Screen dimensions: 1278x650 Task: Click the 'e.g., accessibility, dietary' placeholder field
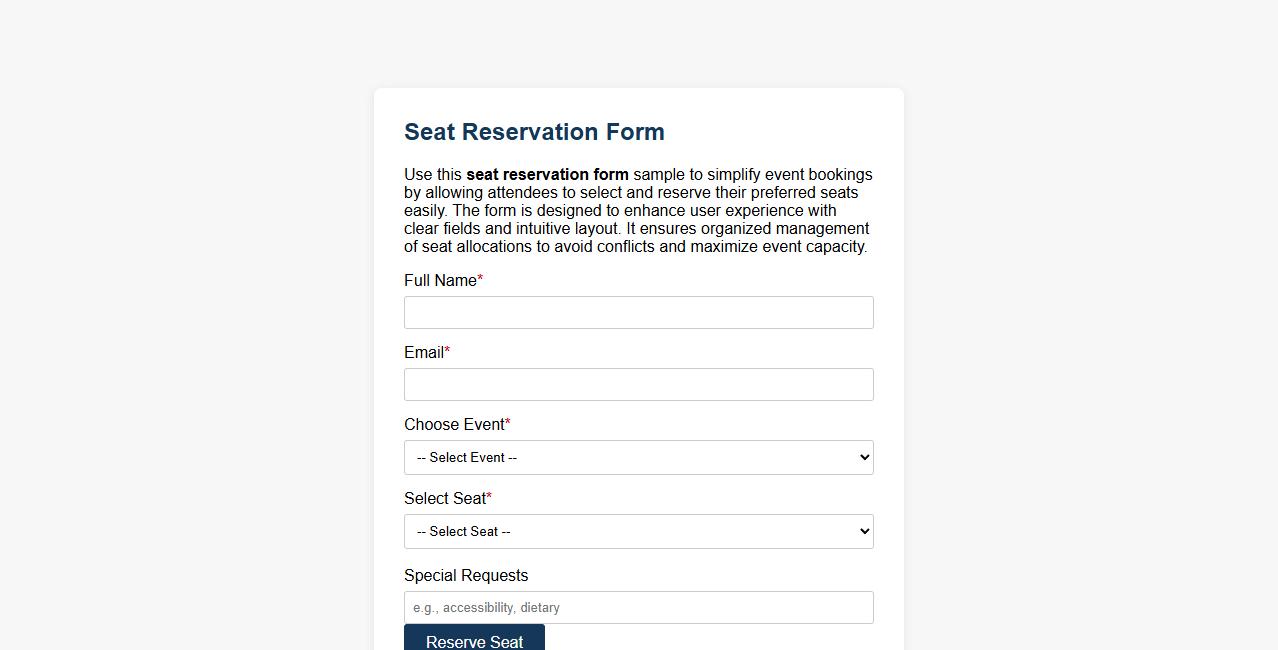tap(639, 607)
